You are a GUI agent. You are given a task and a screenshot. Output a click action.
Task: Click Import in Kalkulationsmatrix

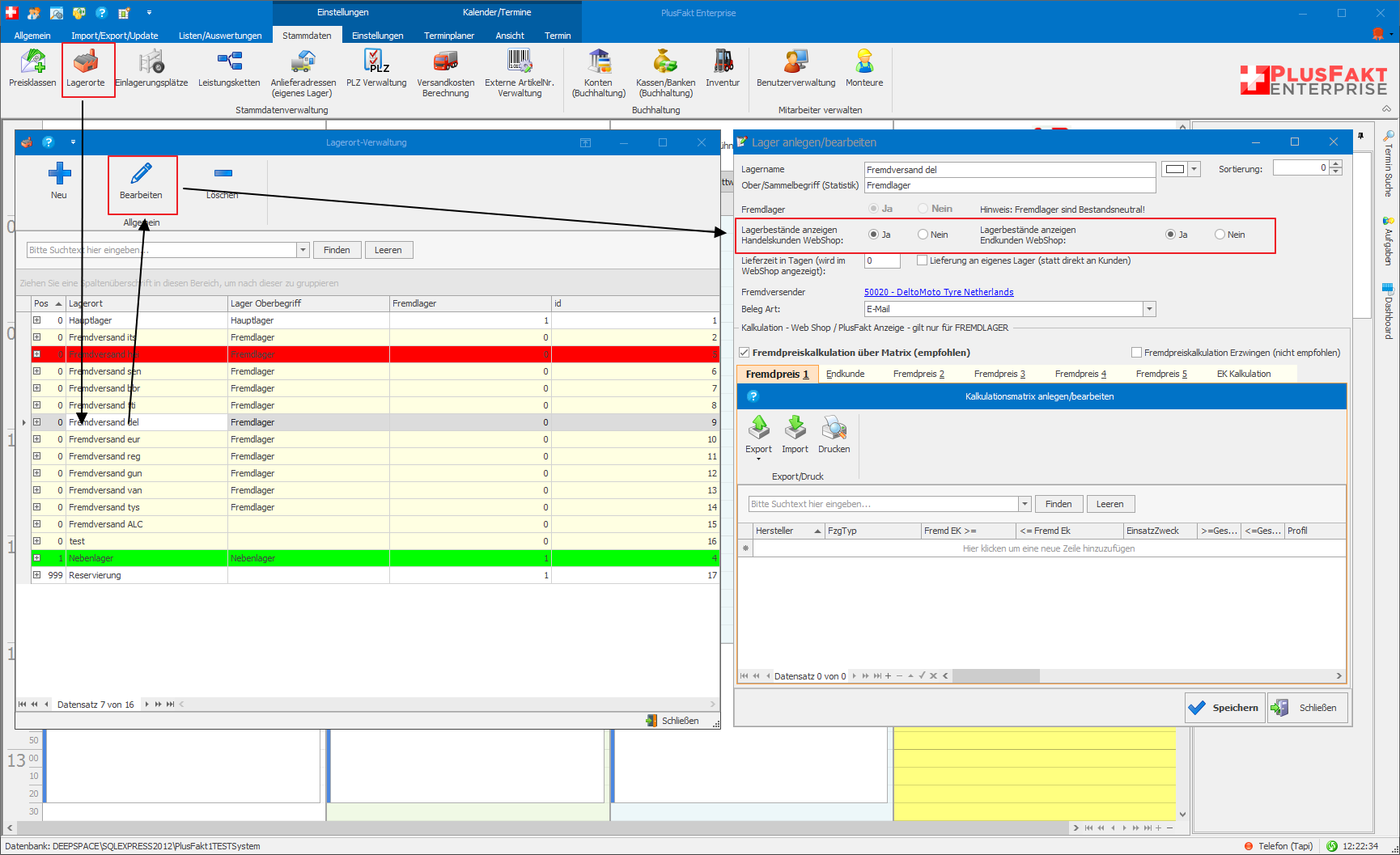click(795, 435)
